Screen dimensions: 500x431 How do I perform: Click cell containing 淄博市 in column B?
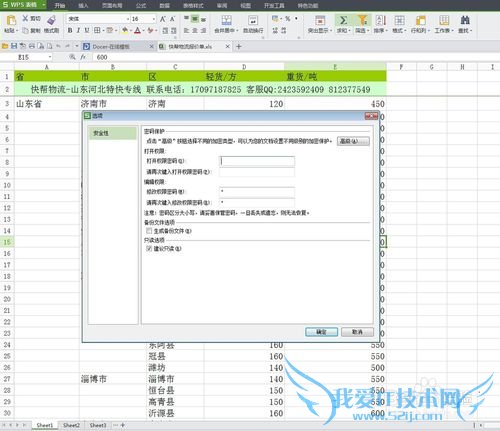click(113, 379)
